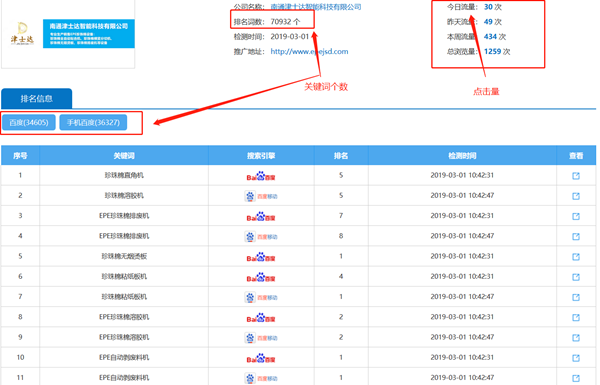Image resolution: width=600 pixels, height=385 pixels.
Task: Click the view icon for row 3
Action: pos(576,216)
